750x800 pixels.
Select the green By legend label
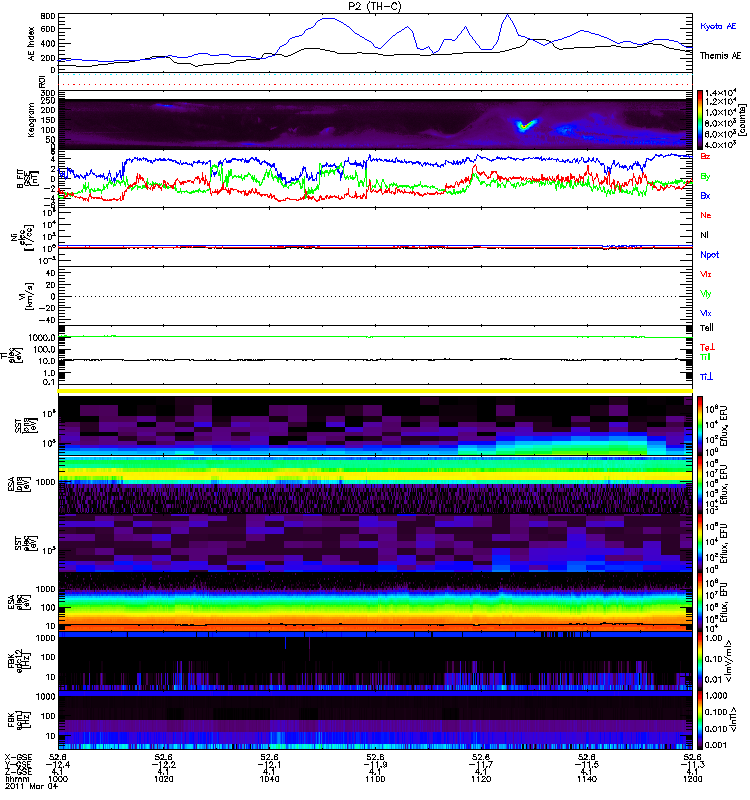coord(706,176)
